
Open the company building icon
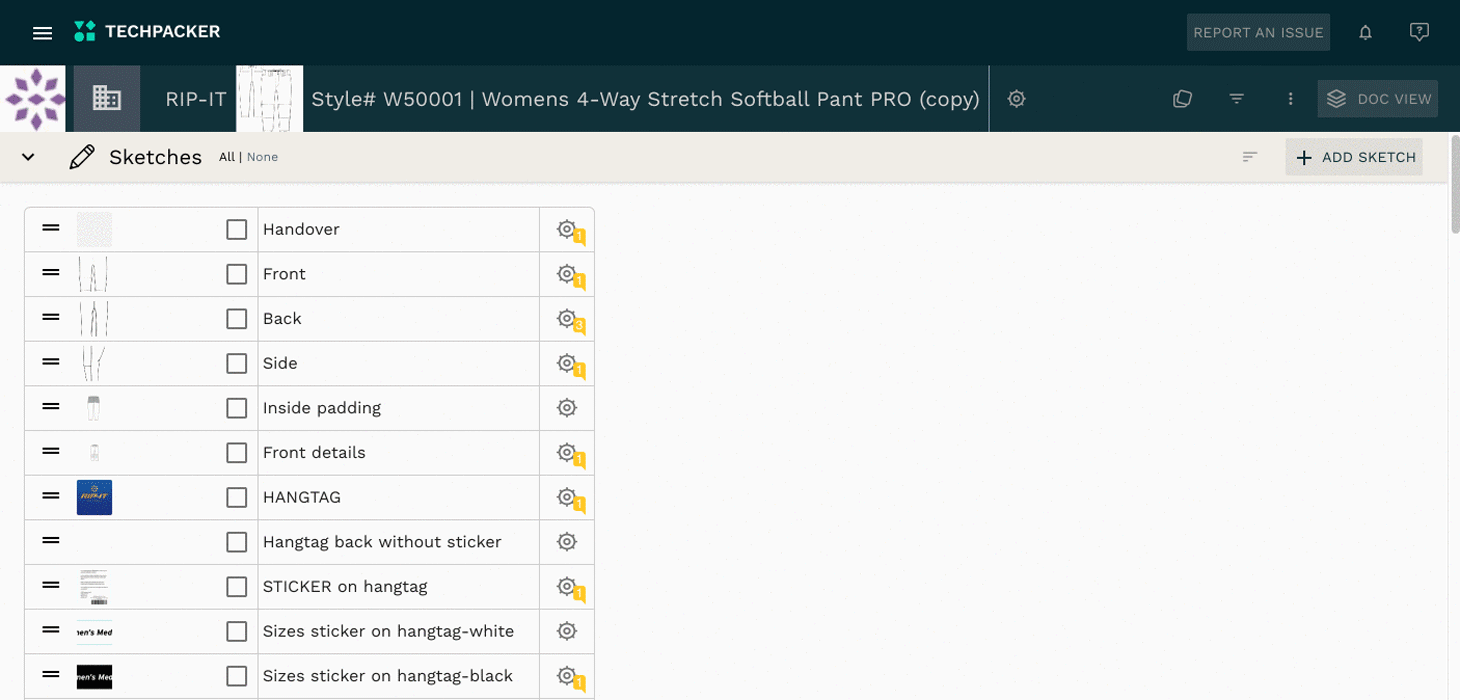point(107,98)
